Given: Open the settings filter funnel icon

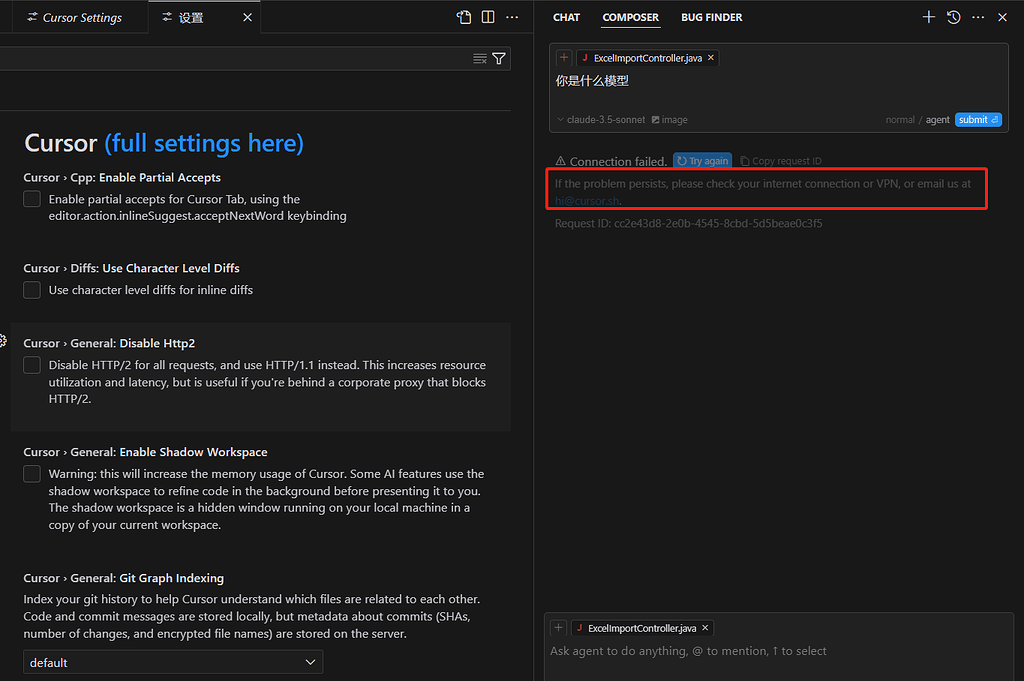Looking at the screenshot, I should [x=499, y=59].
